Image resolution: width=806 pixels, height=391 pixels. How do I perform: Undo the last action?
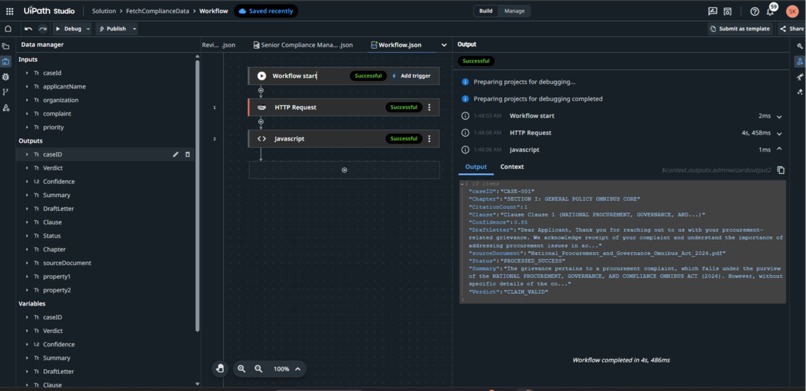pyautogui.click(x=28, y=29)
